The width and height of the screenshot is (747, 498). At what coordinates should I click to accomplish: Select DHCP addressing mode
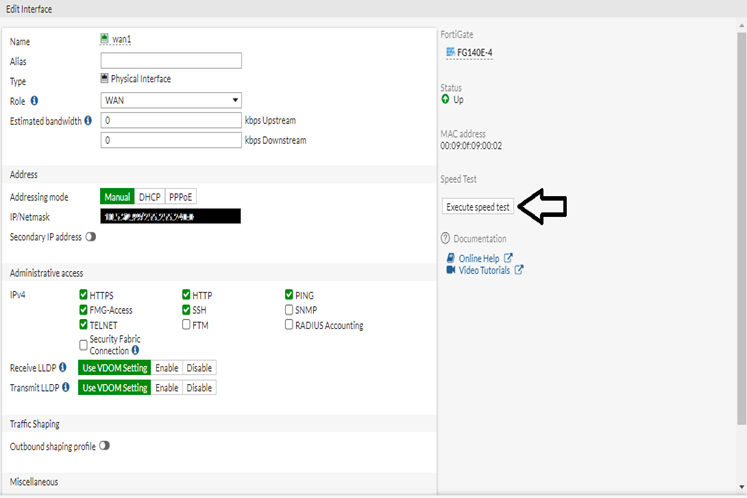pos(150,197)
